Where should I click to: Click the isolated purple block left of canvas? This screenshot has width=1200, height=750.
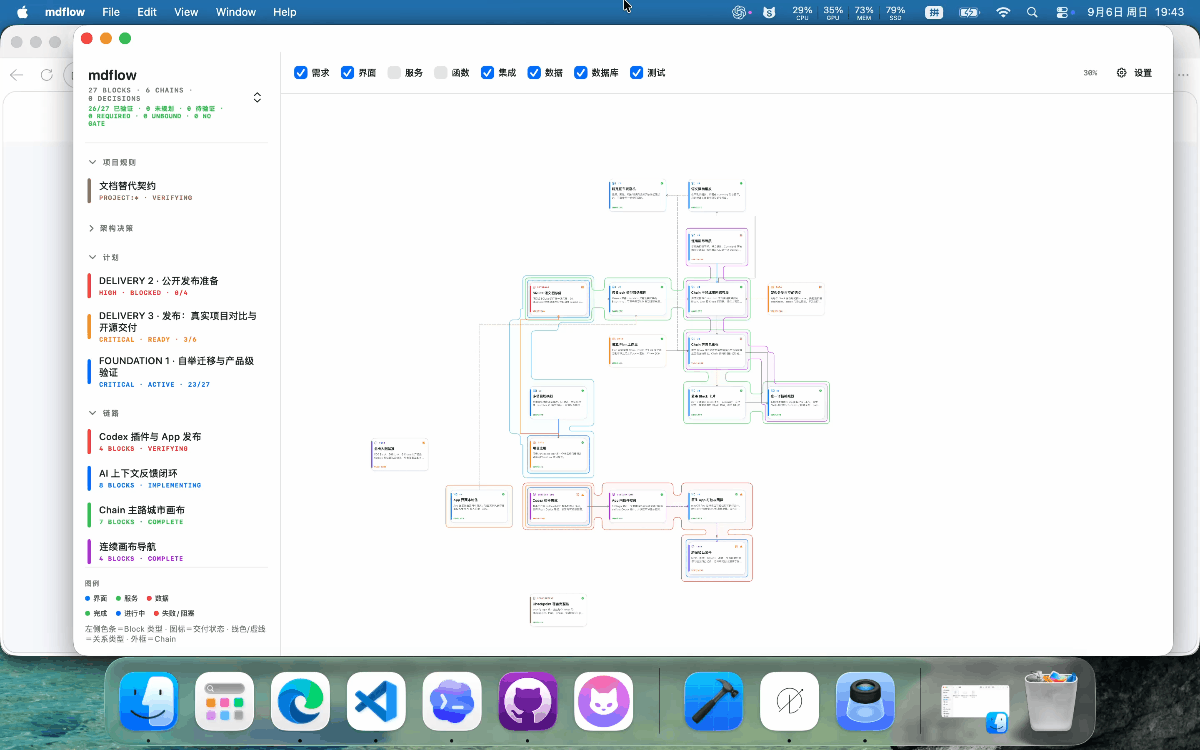pos(399,454)
